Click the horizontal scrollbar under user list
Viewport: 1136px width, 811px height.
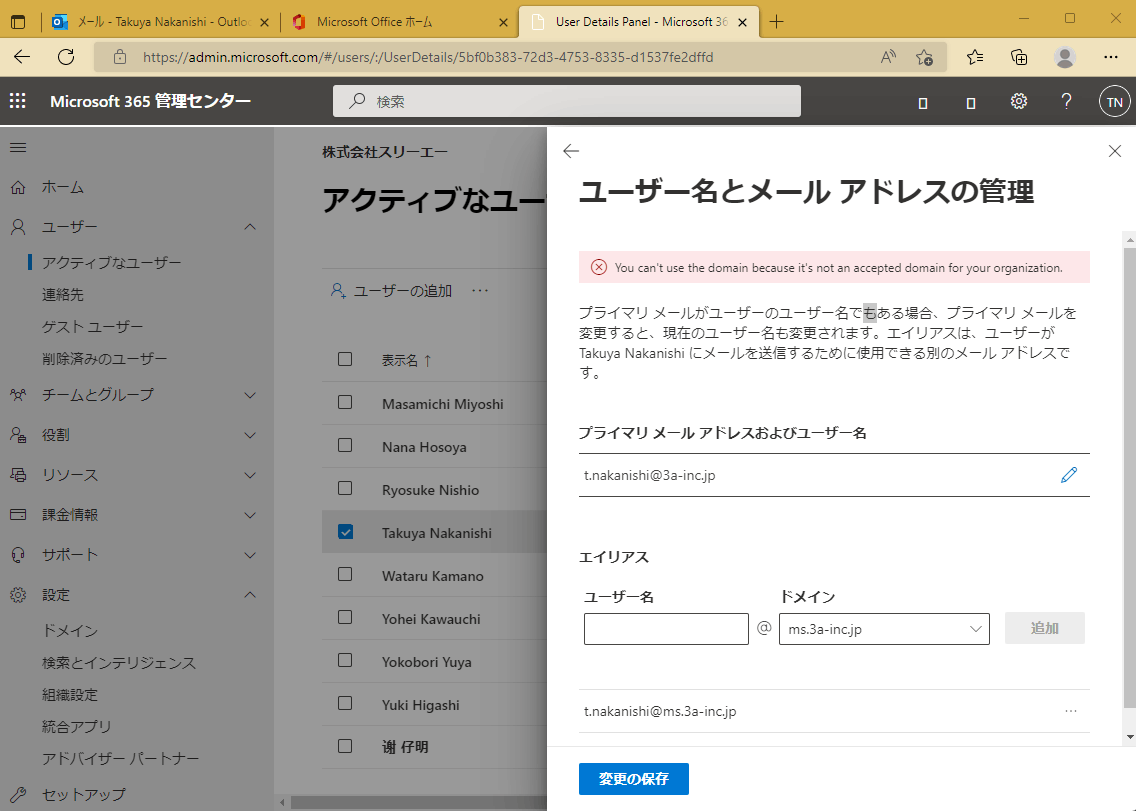[419, 802]
